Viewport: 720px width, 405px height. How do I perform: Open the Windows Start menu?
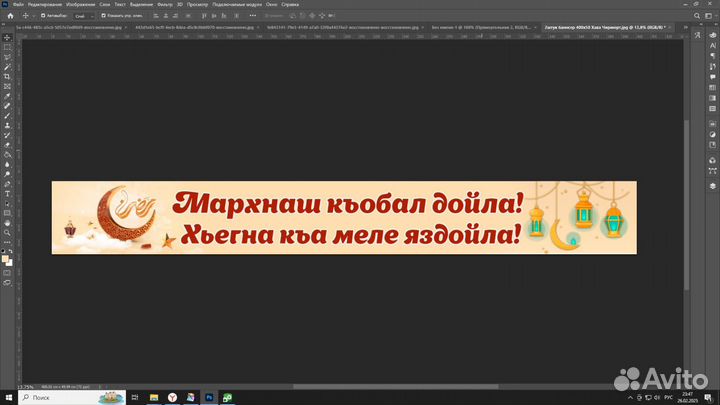click(x=9, y=398)
